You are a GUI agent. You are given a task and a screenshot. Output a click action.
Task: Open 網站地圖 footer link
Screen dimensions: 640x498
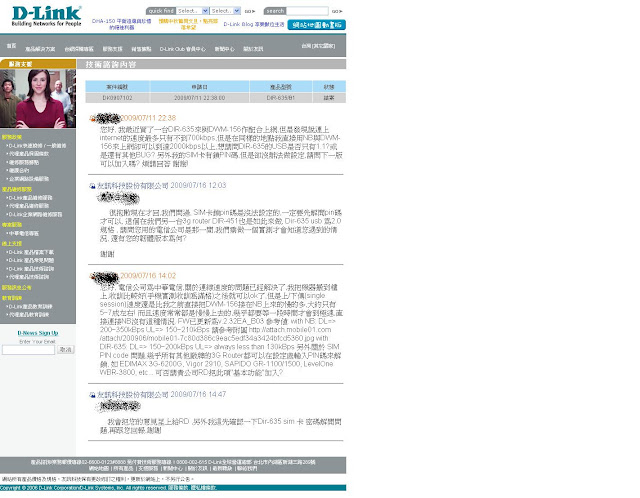[x=99, y=469]
